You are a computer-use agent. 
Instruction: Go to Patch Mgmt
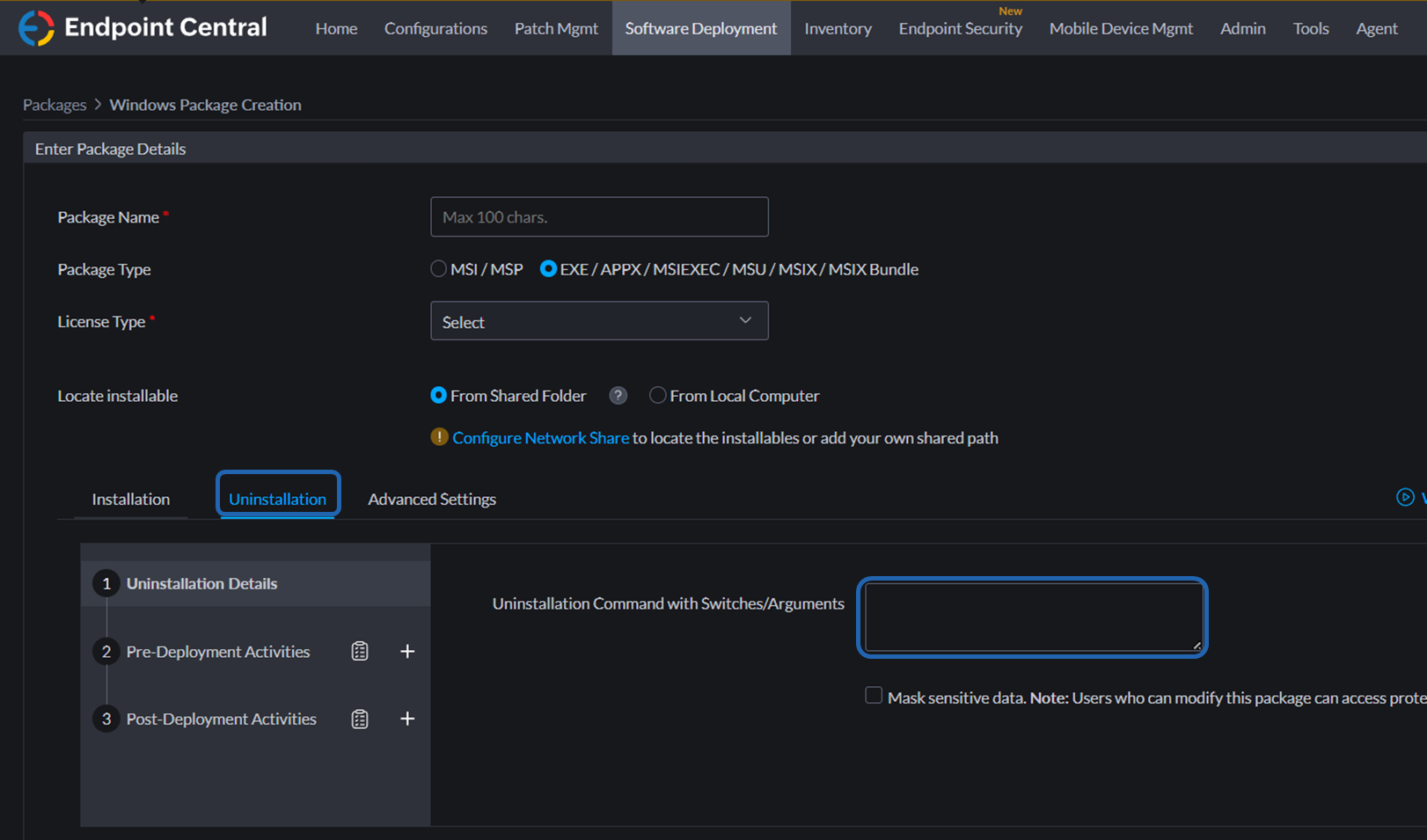[556, 28]
